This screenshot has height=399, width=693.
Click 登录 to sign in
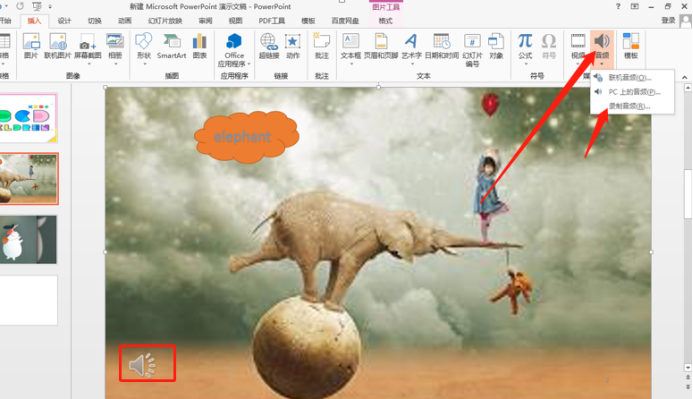click(x=668, y=20)
